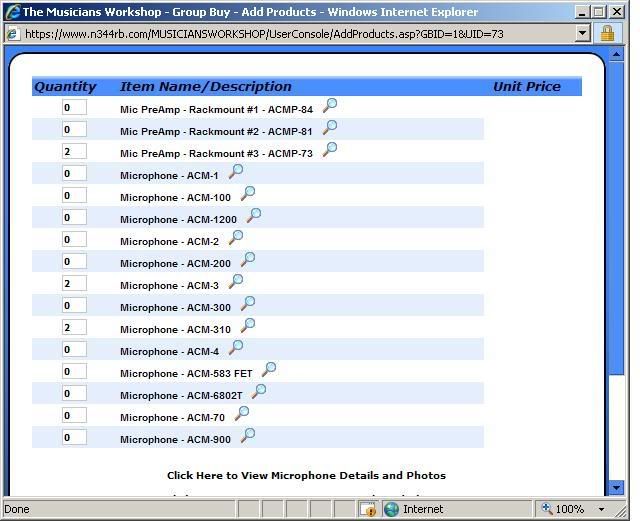Click quantity field for Microphone ACM-1200
640x521 pixels.
(x=74, y=218)
